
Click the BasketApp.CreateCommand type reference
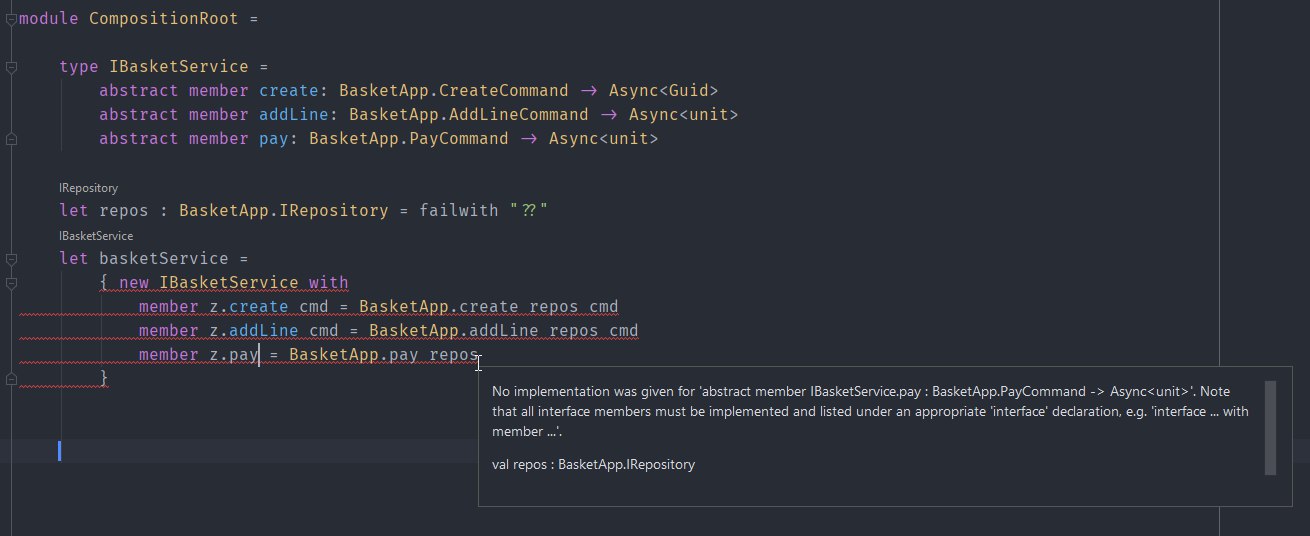point(453,91)
